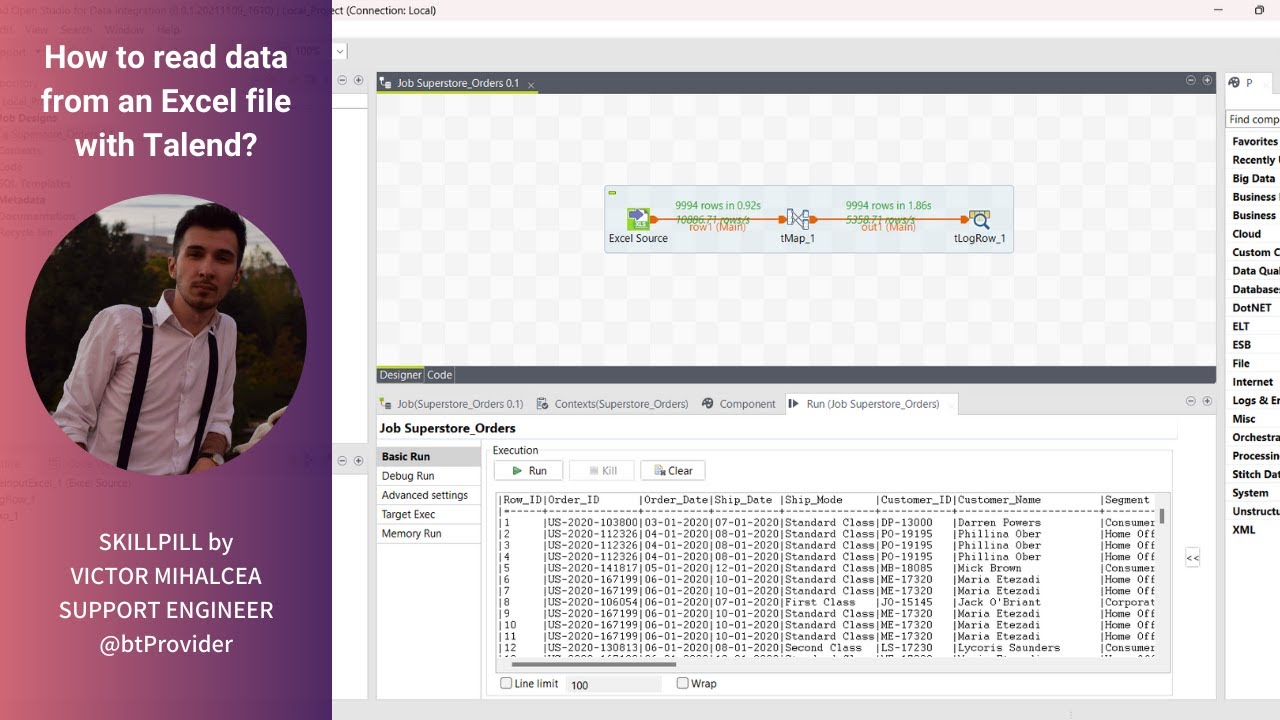The image size is (1280, 720).
Task: Select the out1 (Main) connection label
Action: click(x=888, y=227)
